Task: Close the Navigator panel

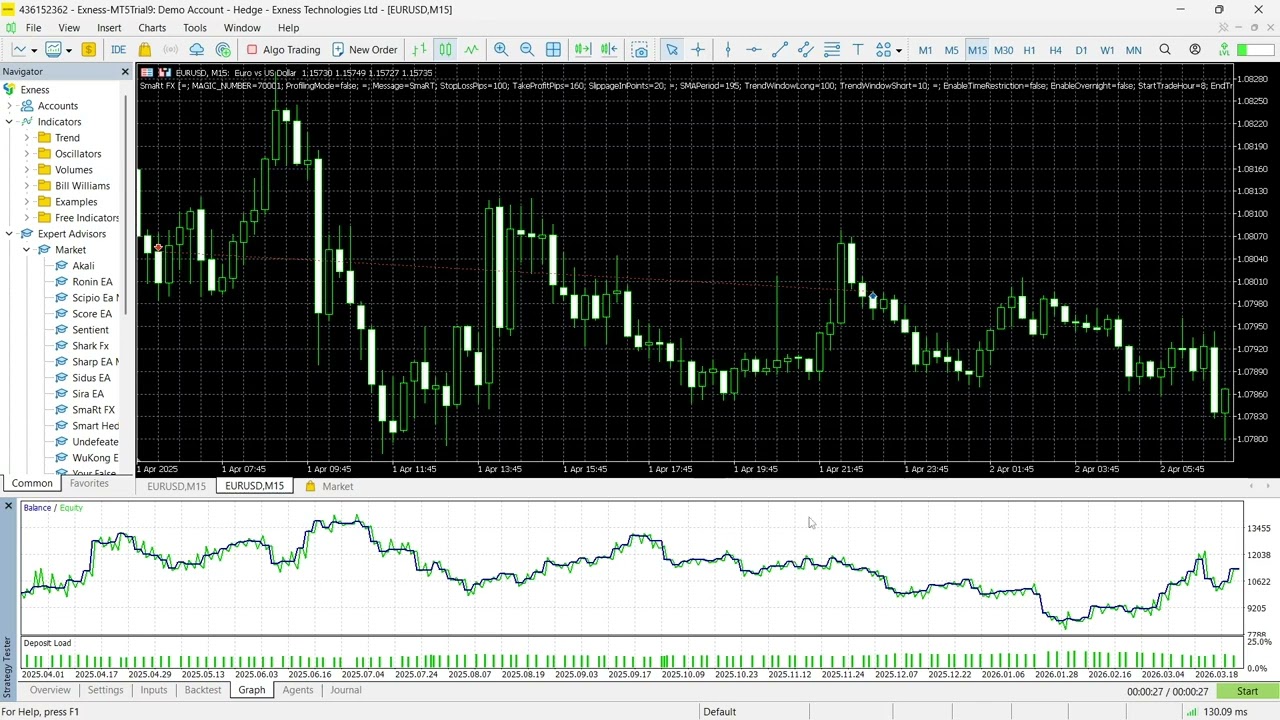Action: coord(125,72)
